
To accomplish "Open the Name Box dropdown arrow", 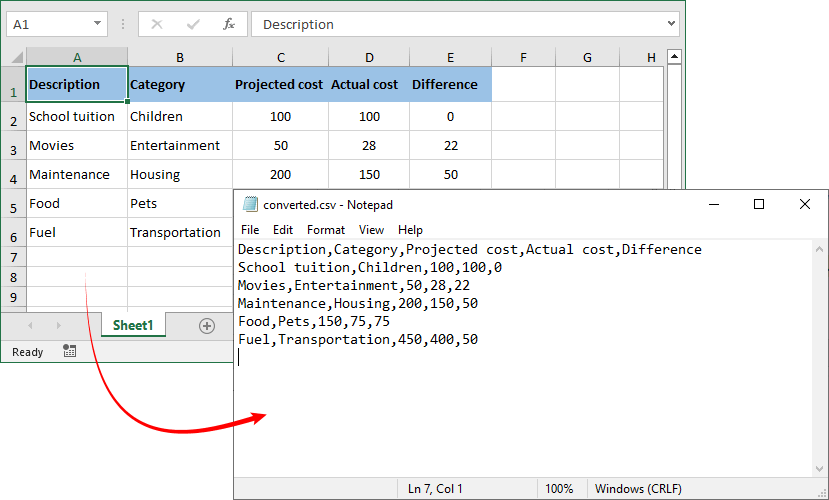I will (x=97, y=24).
